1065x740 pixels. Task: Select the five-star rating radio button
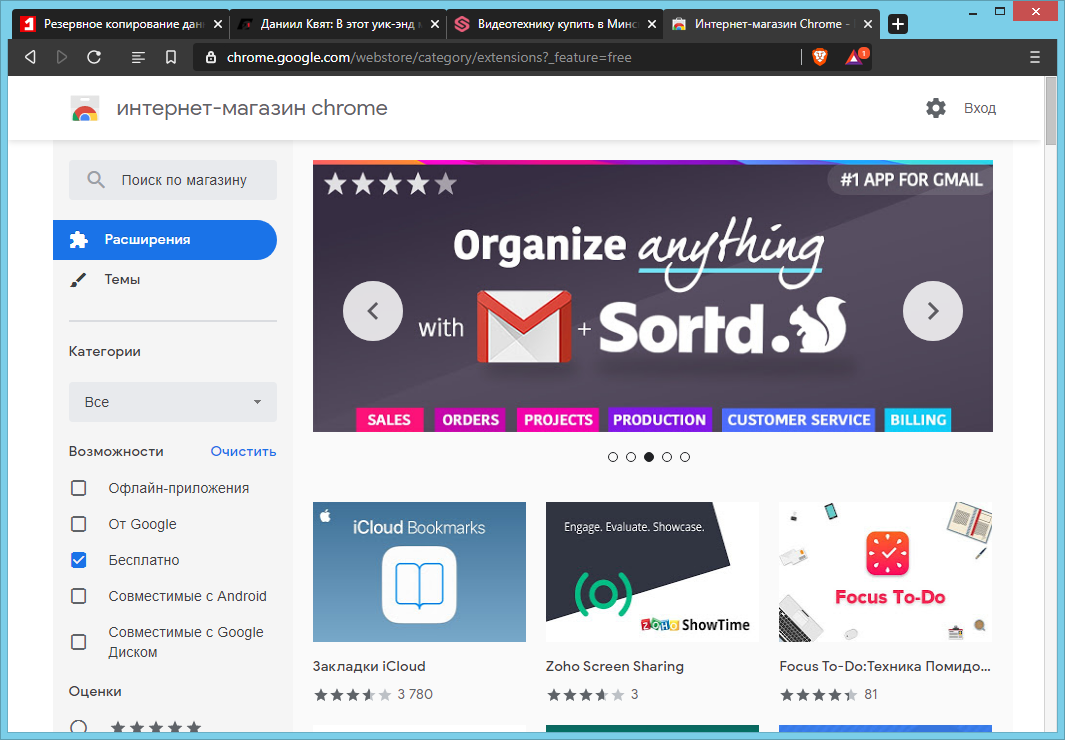(x=79, y=727)
